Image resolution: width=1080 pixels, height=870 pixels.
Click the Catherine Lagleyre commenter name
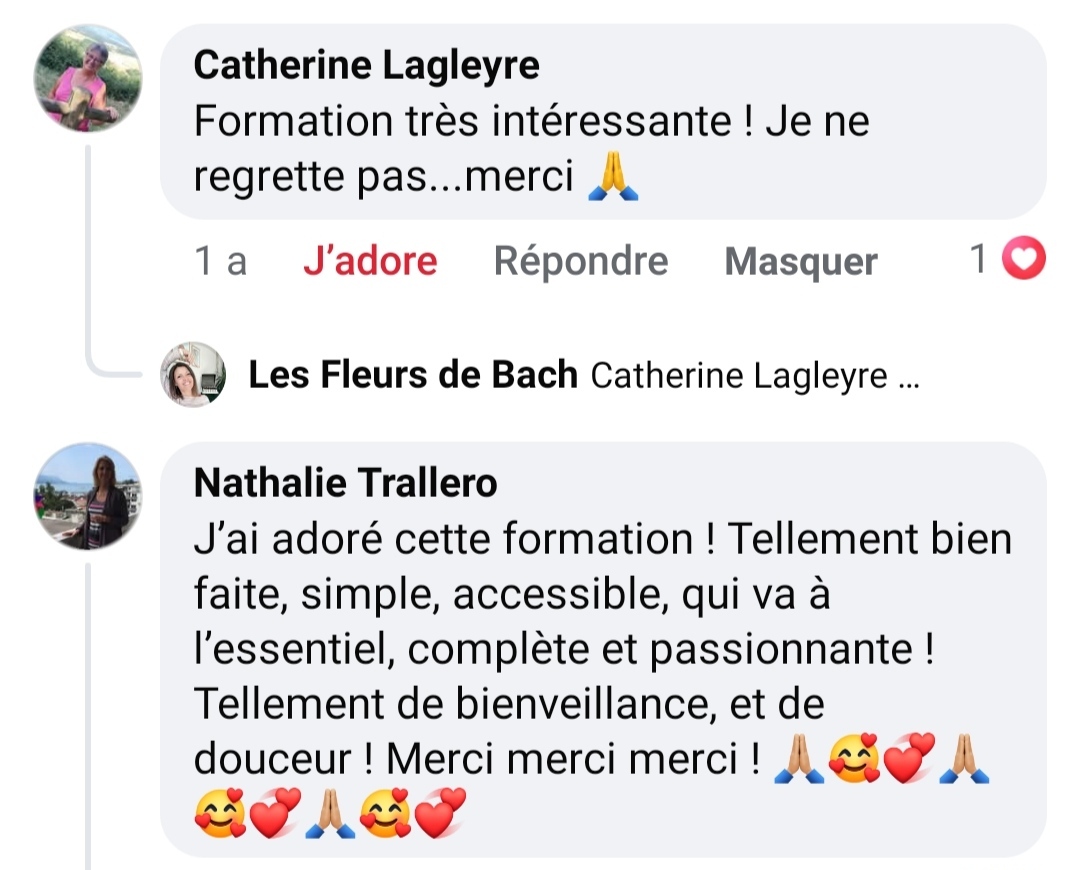point(366,66)
